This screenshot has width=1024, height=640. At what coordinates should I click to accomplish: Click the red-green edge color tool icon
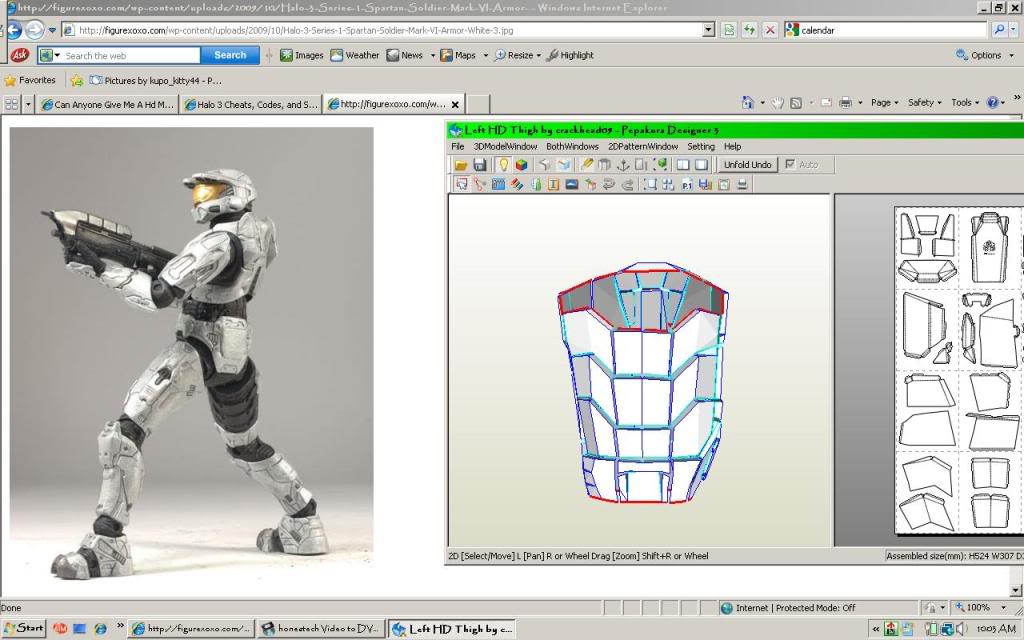click(x=517, y=184)
